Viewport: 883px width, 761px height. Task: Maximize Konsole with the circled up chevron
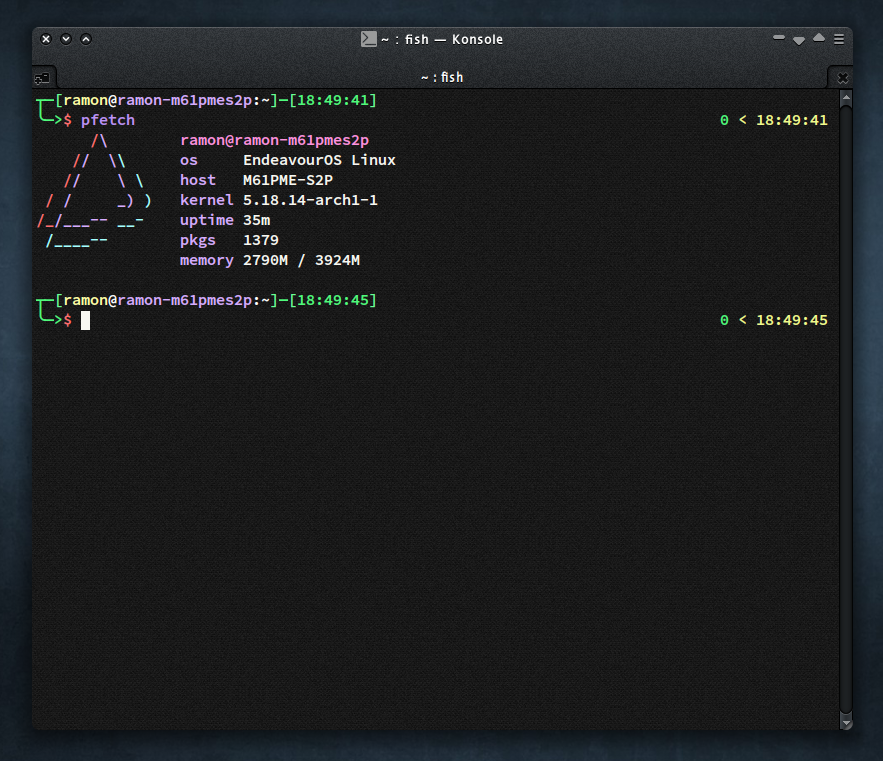tap(86, 39)
